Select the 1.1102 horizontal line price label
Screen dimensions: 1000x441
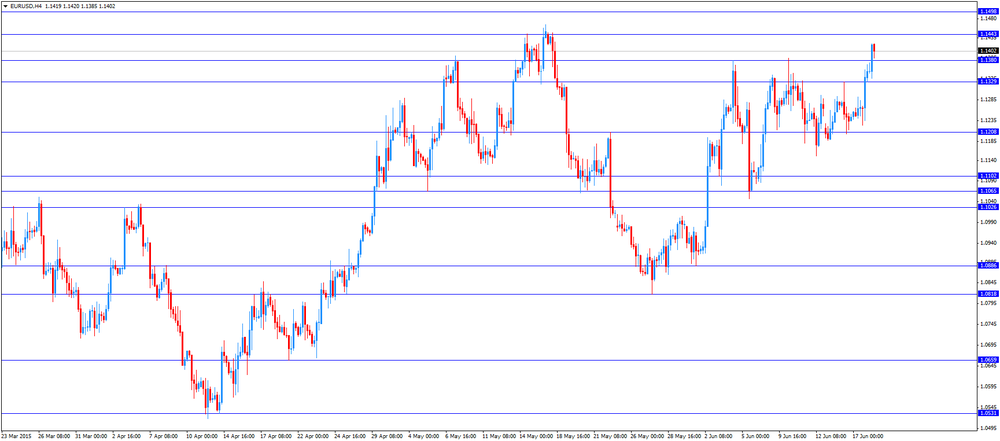pos(987,176)
